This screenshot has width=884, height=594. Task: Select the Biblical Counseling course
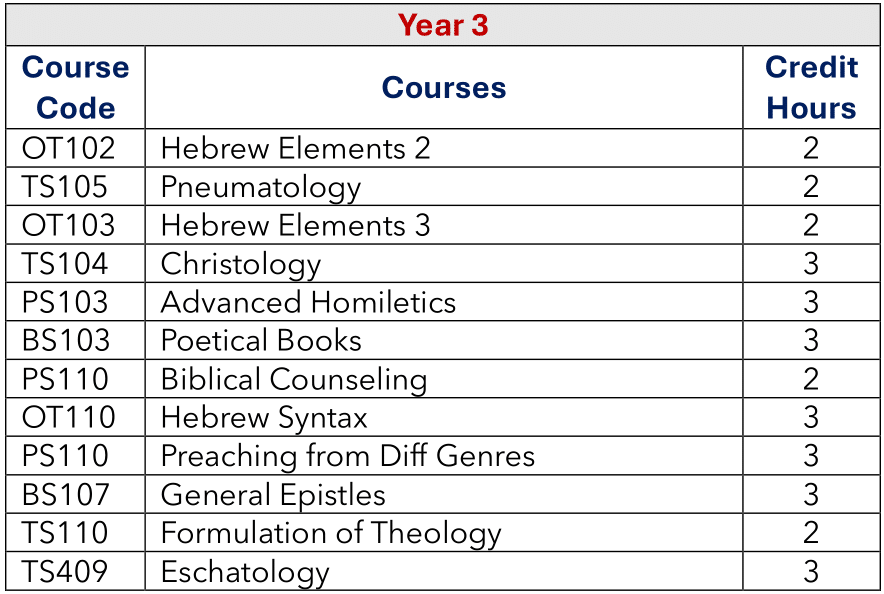(x=294, y=379)
